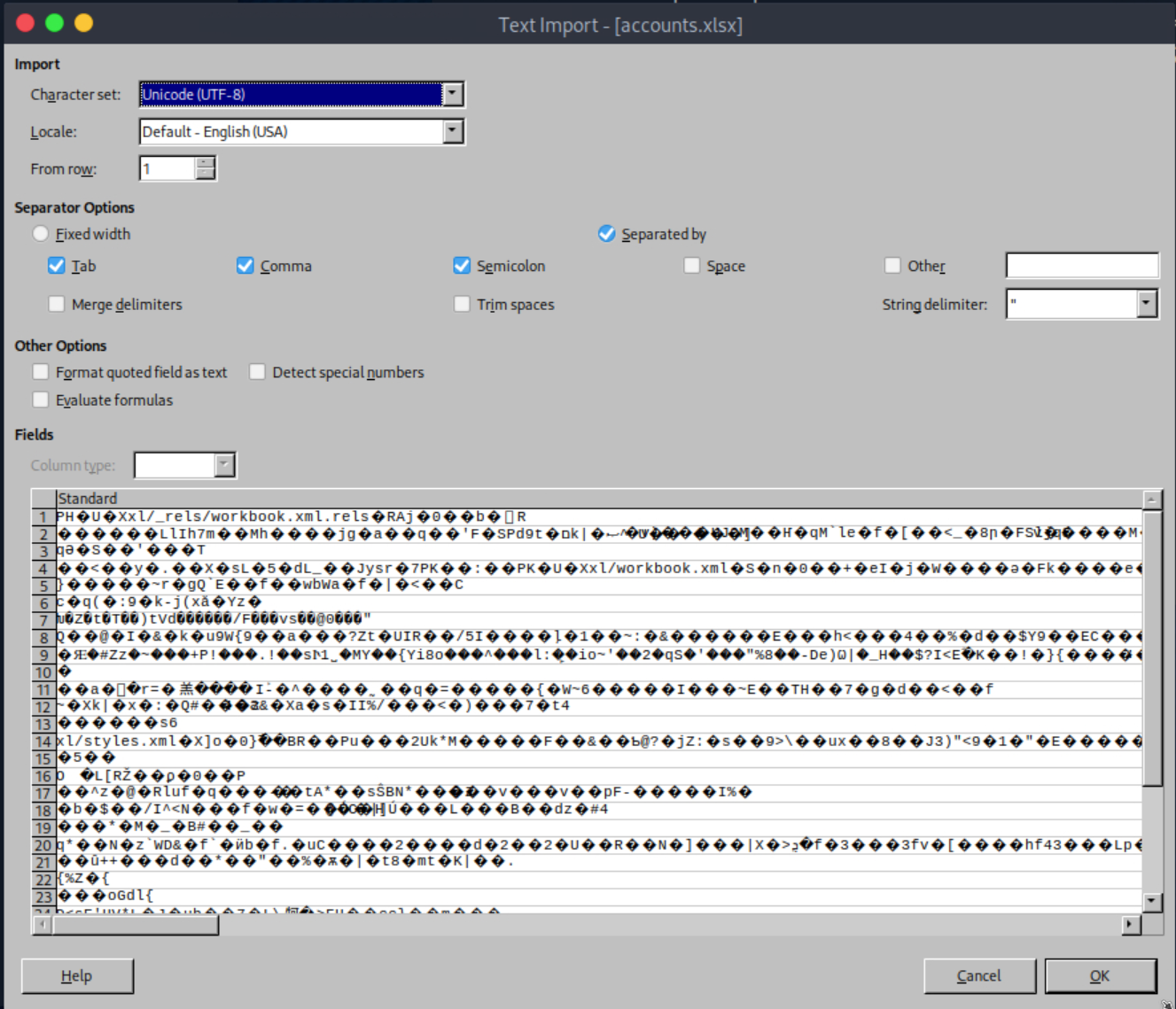Disable the Semicolon separator
The image size is (1176, 1009).
(x=461, y=265)
